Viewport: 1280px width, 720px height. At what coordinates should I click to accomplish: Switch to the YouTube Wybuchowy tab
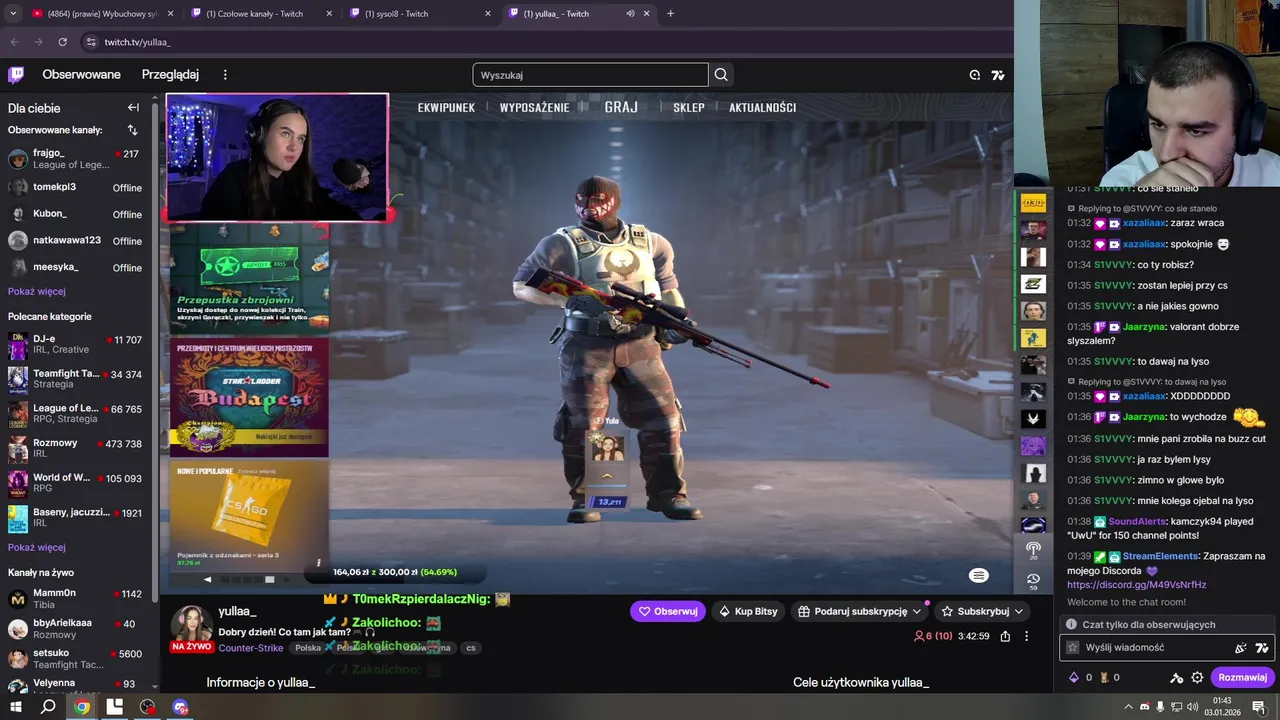click(x=102, y=14)
